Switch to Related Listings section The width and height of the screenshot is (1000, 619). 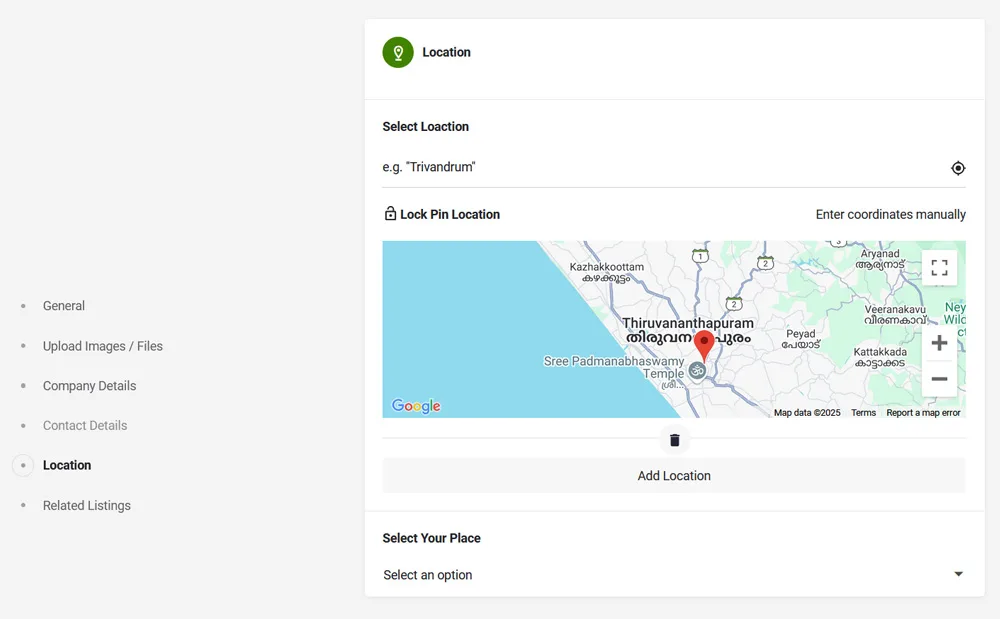[86, 506]
